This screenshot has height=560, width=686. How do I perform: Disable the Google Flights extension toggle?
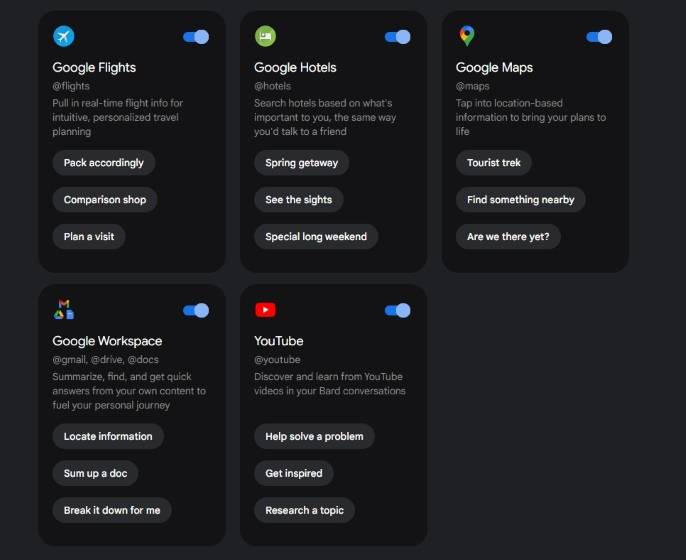point(196,37)
